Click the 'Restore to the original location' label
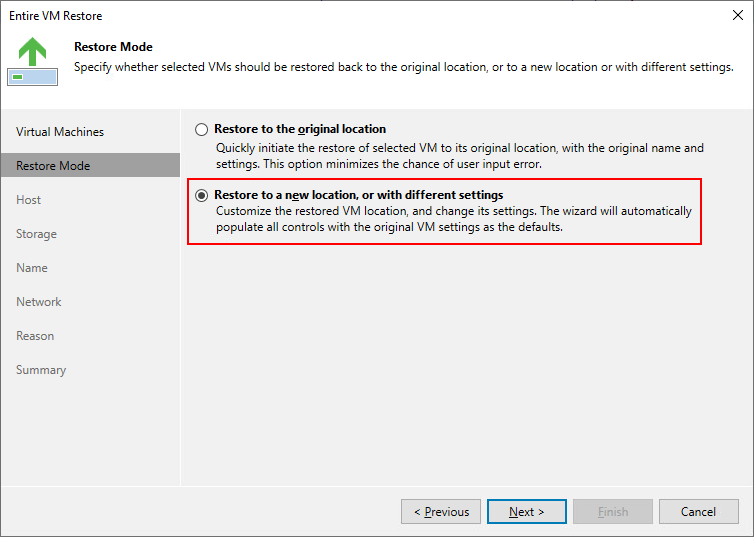 300,129
